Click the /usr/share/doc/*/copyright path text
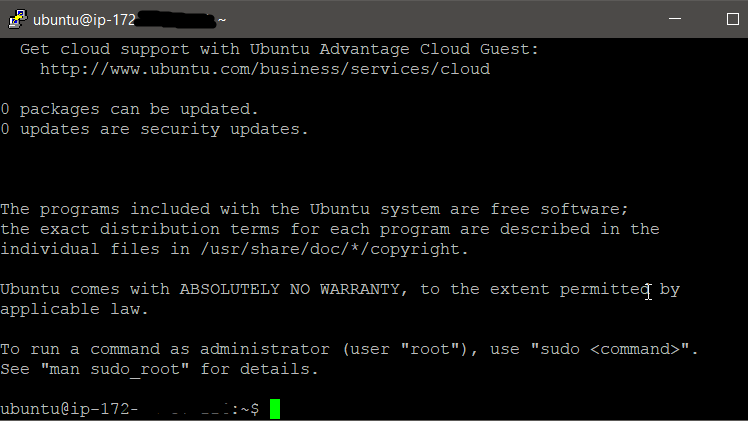The width and height of the screenshot is (748, 421). [x=334, y=249]
